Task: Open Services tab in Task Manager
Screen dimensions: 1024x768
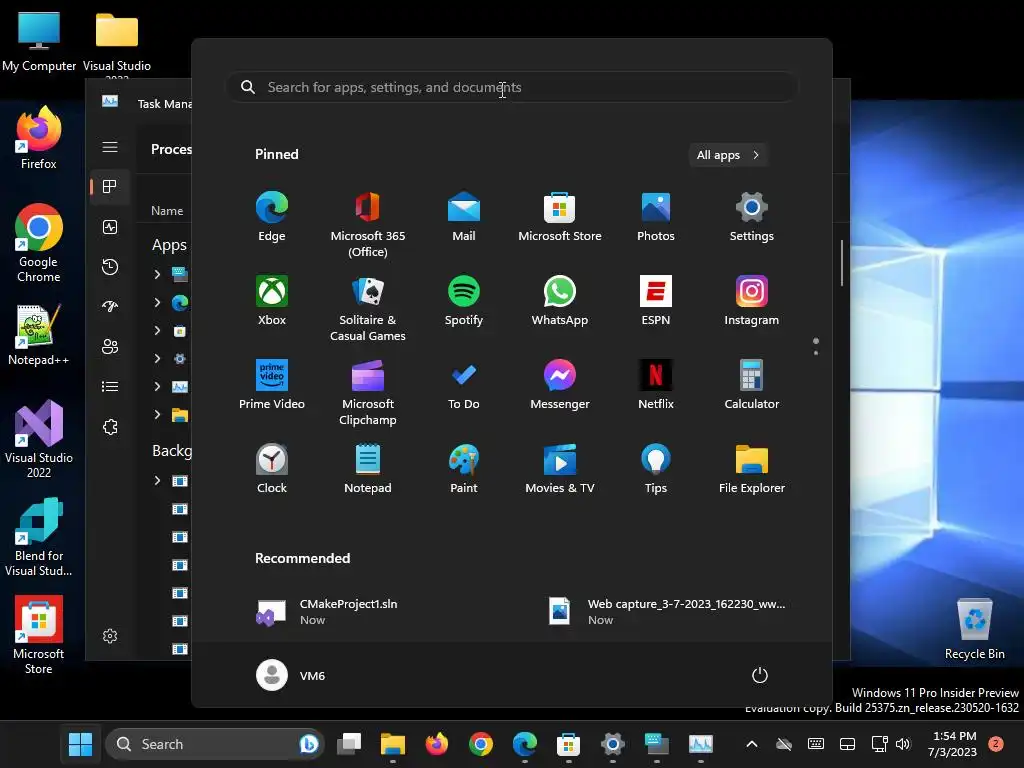Action: 110,427
